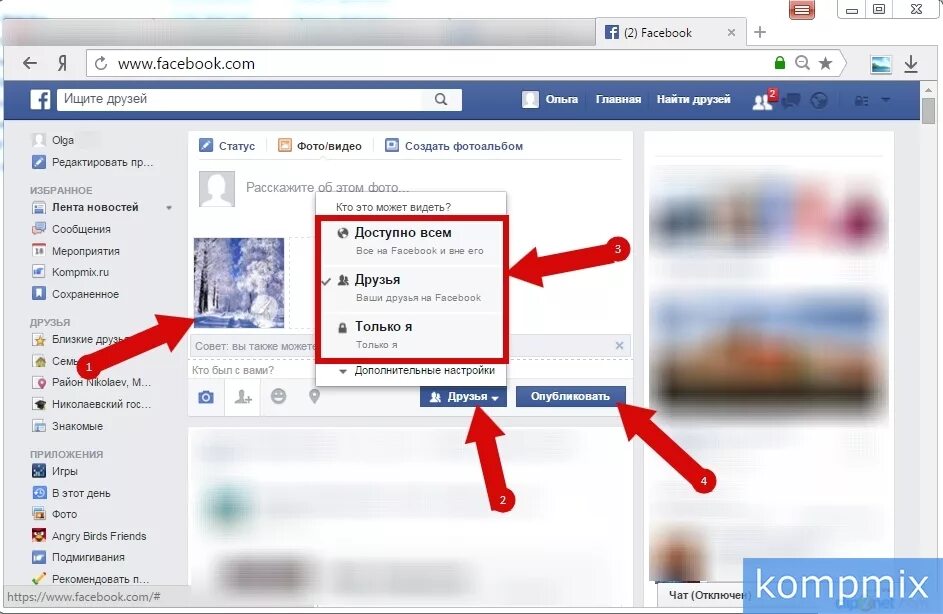Open 'В этот день' in sidebar
This screenshot has height=614, width=943.
coord(71,493)
